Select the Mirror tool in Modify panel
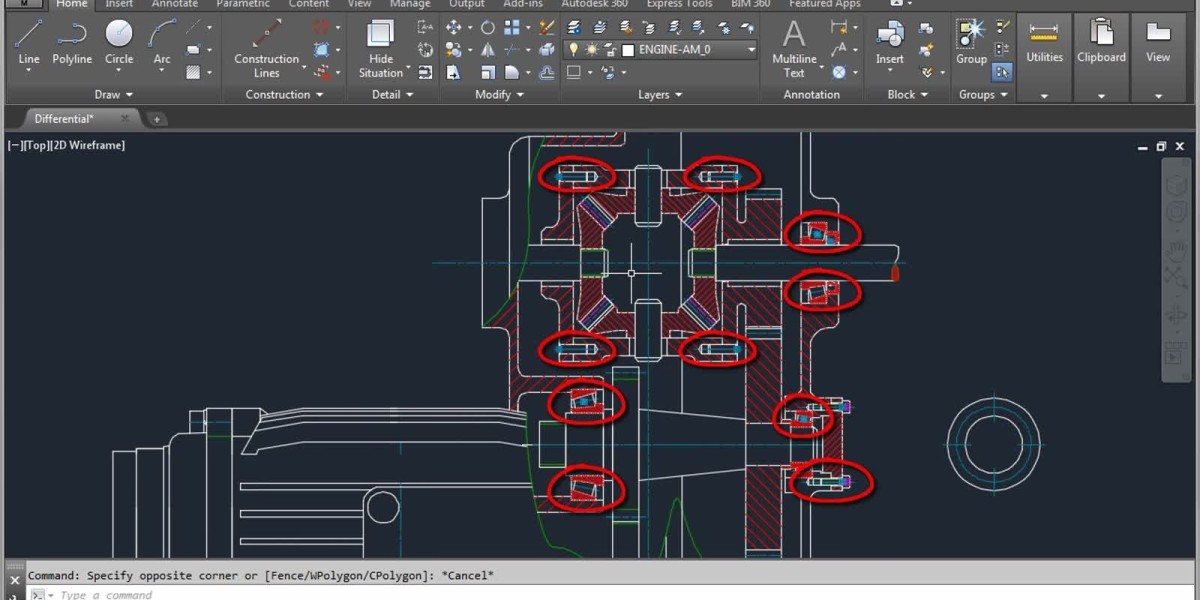 click(487, 50)
